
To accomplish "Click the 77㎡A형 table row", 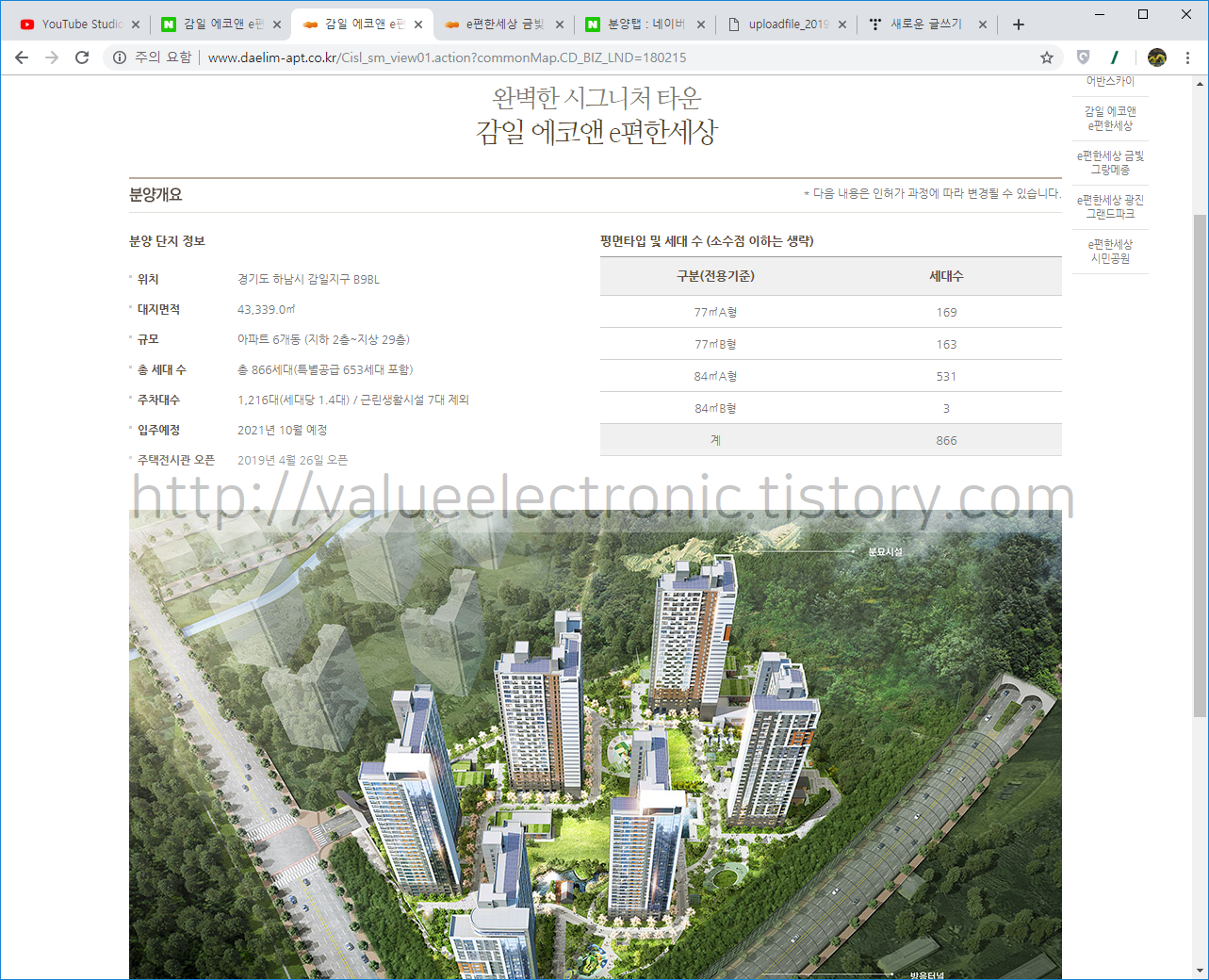I will point(831,312).
